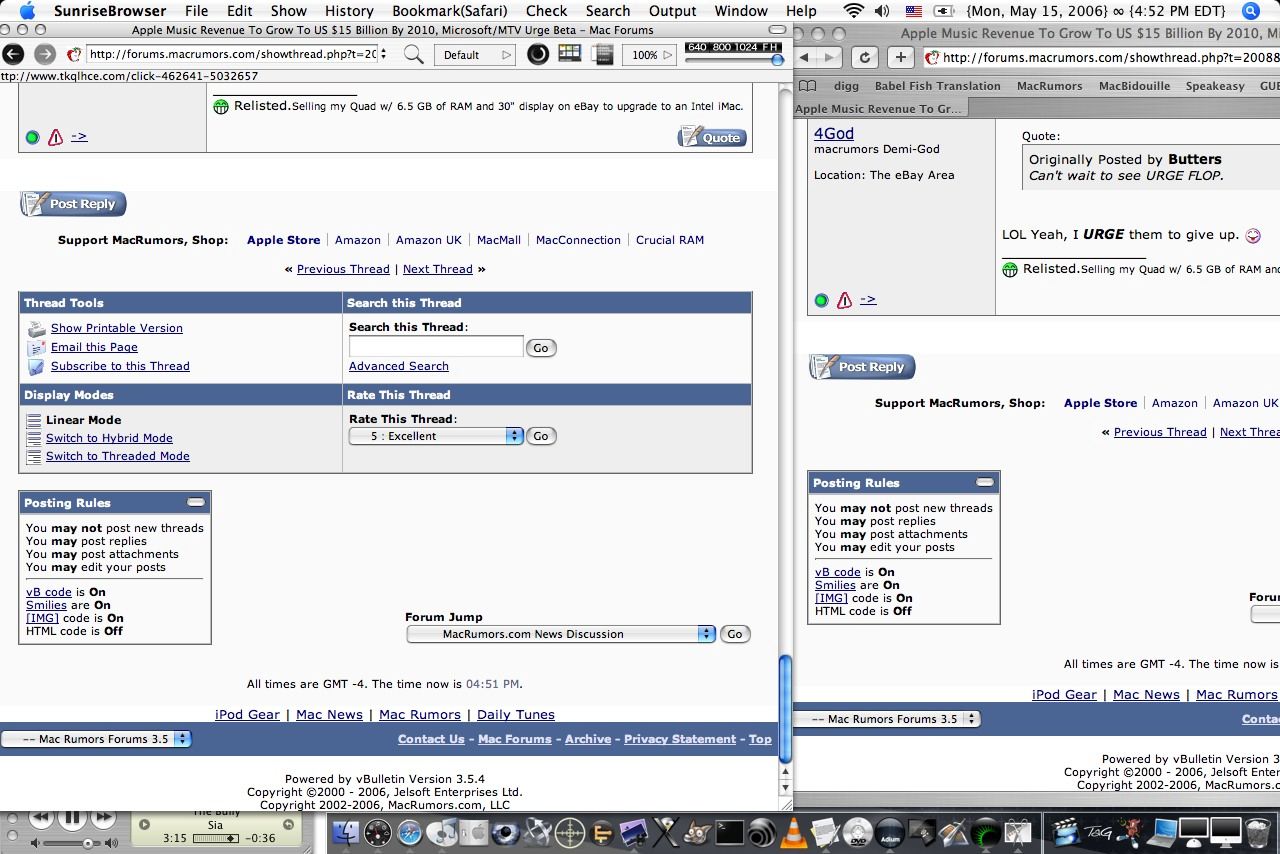
Task: Click the Linear Mode icon under Display Modes
Action: (x=34, y=420)
